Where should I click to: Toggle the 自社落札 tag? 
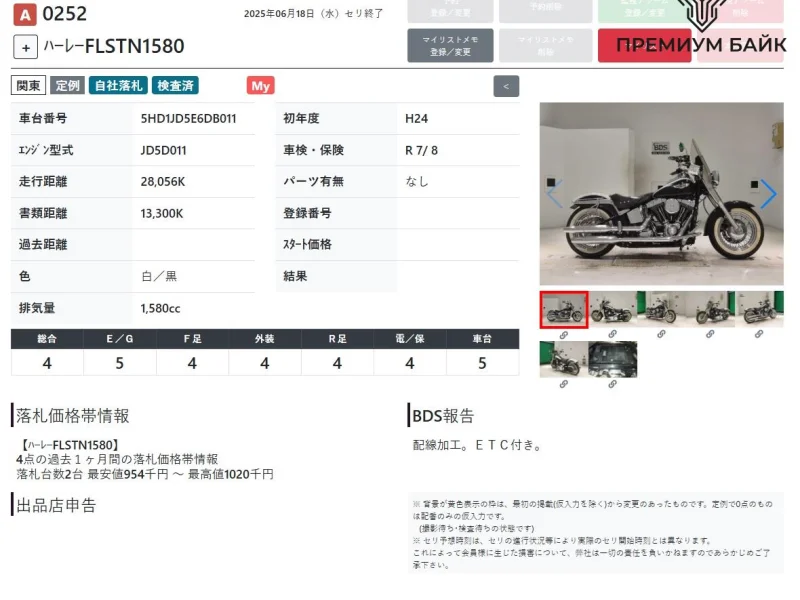[x=118, y=86]
